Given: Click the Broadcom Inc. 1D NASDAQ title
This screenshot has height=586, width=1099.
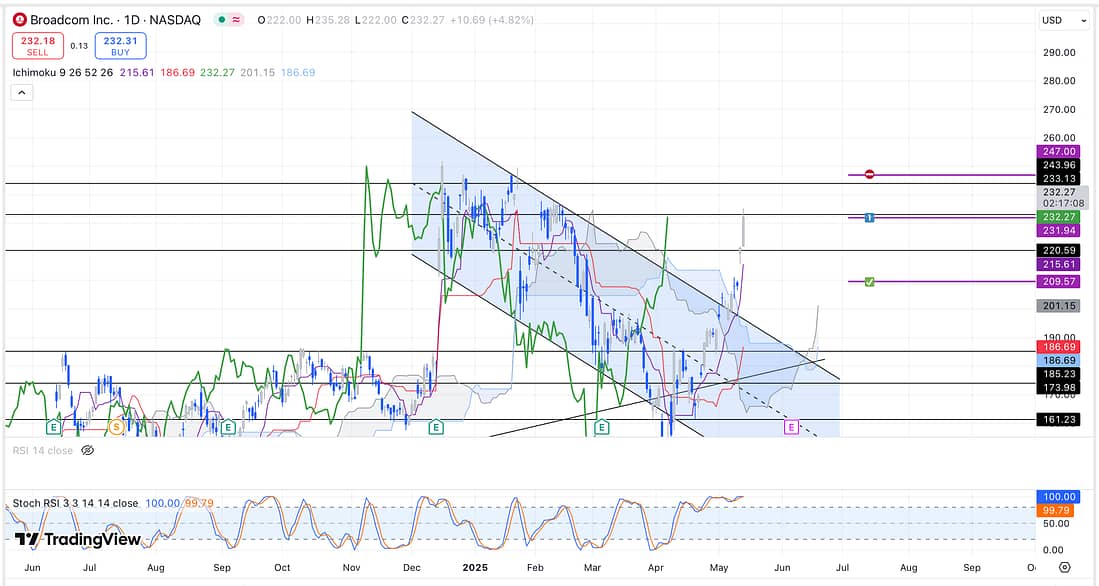Looking at the screenshot, I should [x=115, y=20].
